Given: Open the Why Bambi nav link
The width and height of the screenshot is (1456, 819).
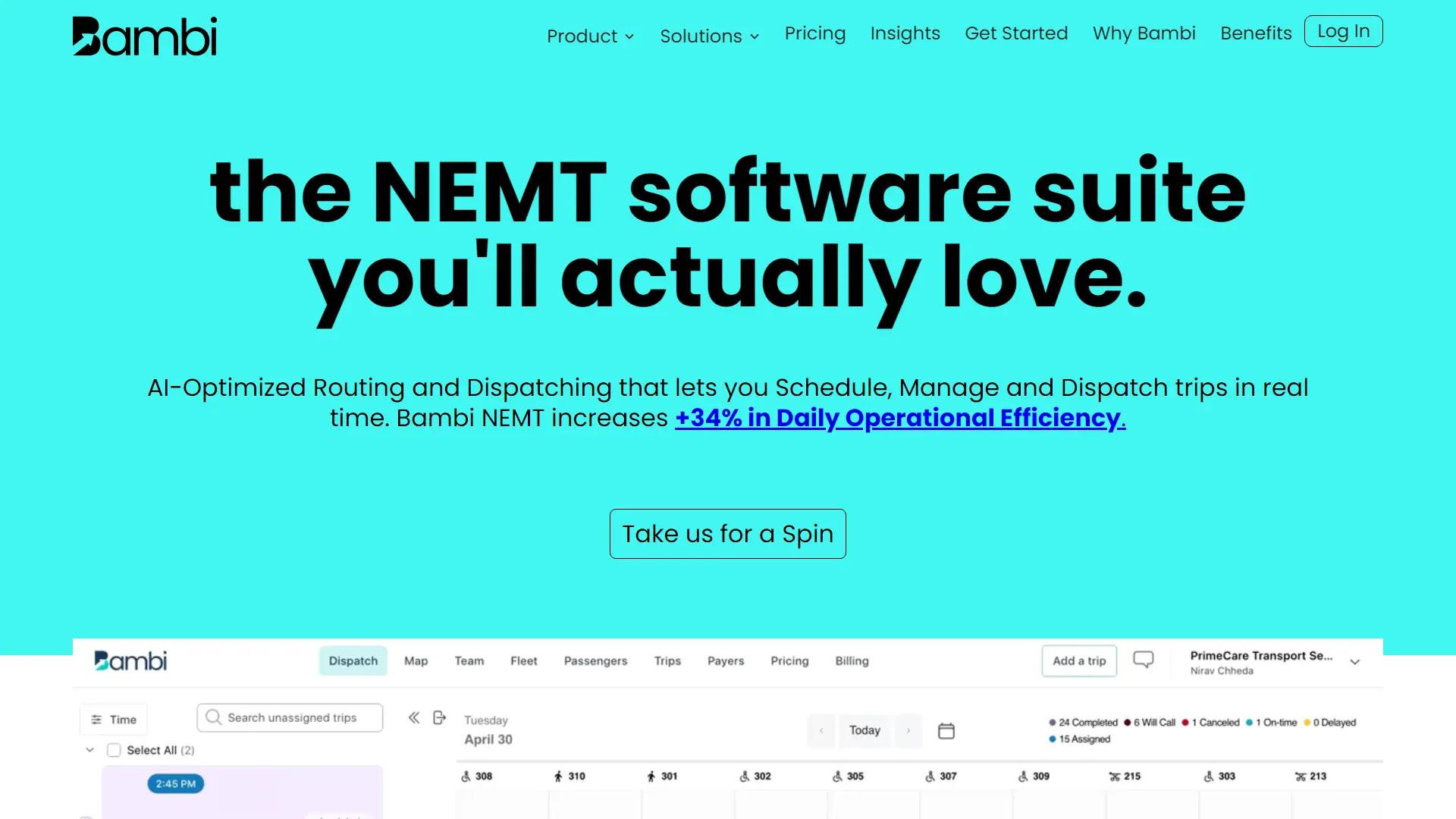Looking at the screenshot, I should 1144,33.
